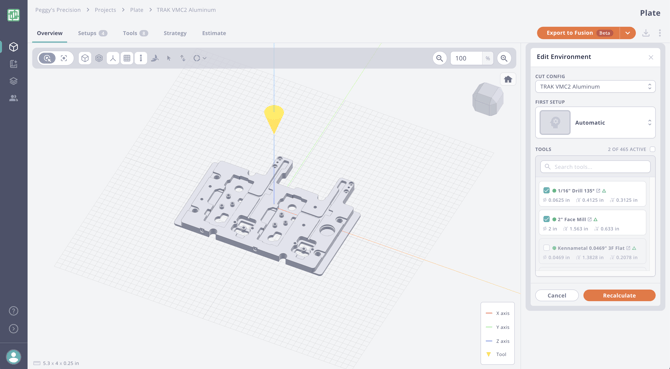Image resolution: width=670 pixels, height=369 pixels.
Task: Switch to the Estimate tab
Action: [214, 33]
